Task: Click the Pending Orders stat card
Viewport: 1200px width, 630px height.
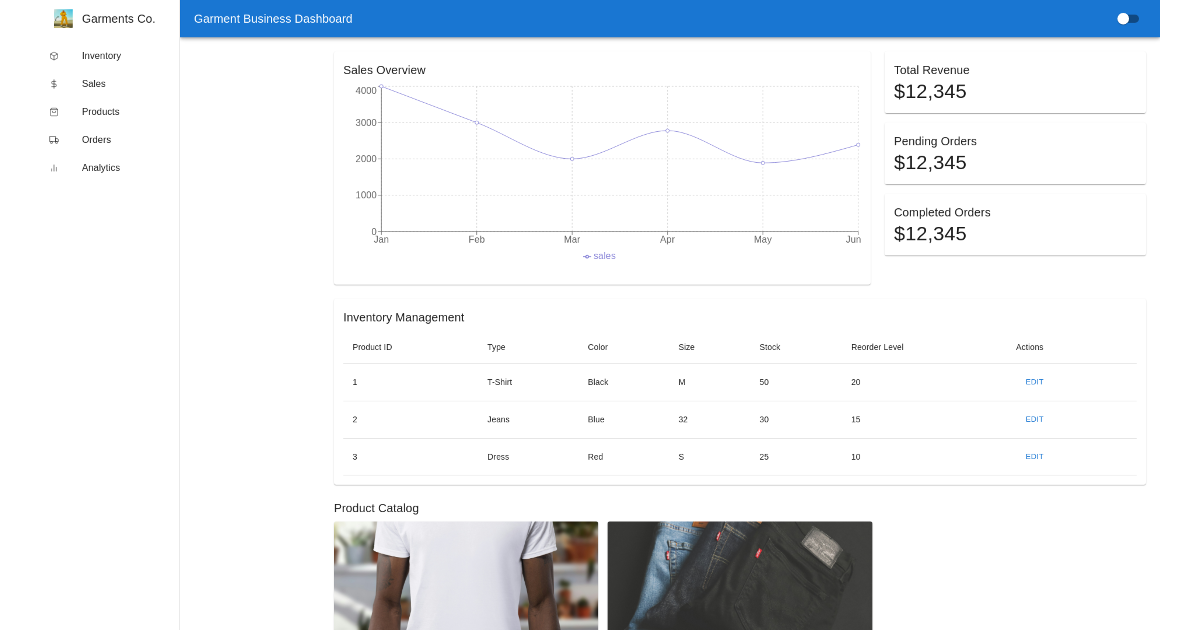Action: (1014, 152)
